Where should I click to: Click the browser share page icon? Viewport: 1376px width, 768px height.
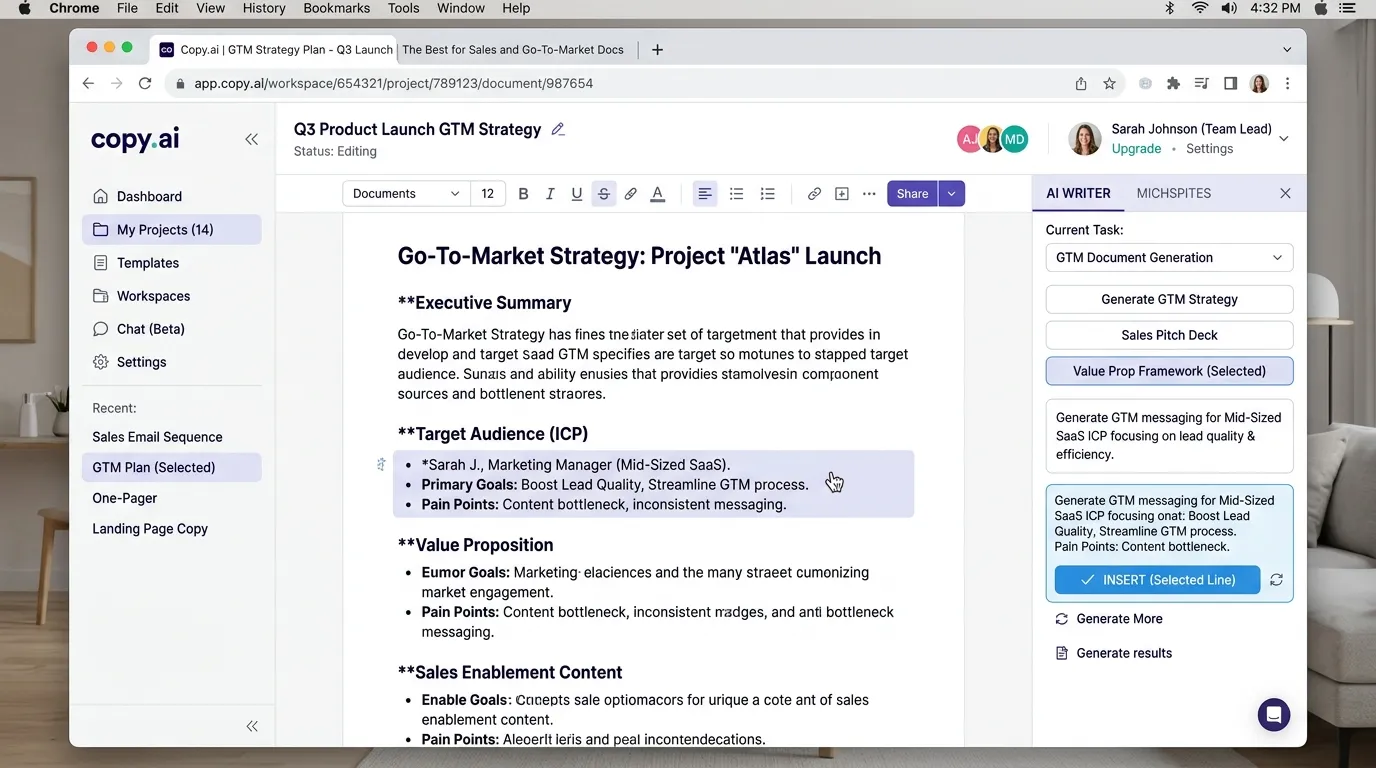tap(1081, 84)
